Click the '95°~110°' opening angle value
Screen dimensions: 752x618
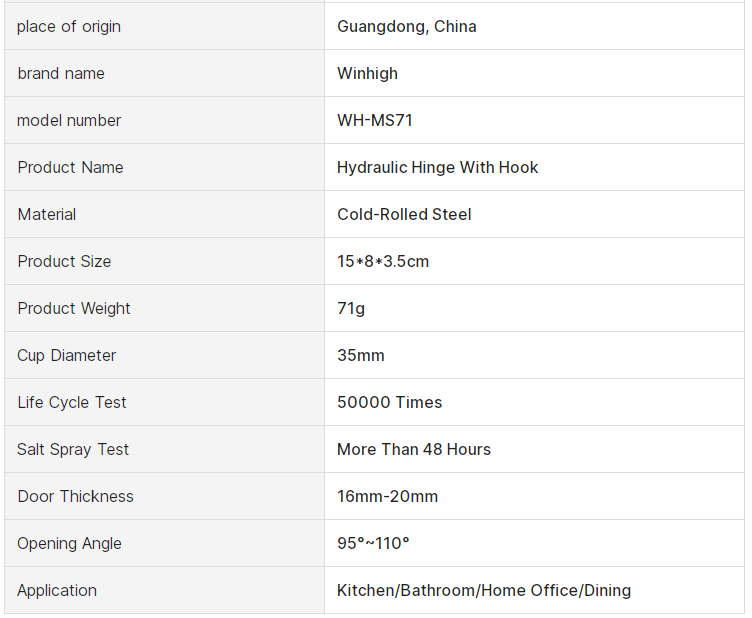[373, 543]
